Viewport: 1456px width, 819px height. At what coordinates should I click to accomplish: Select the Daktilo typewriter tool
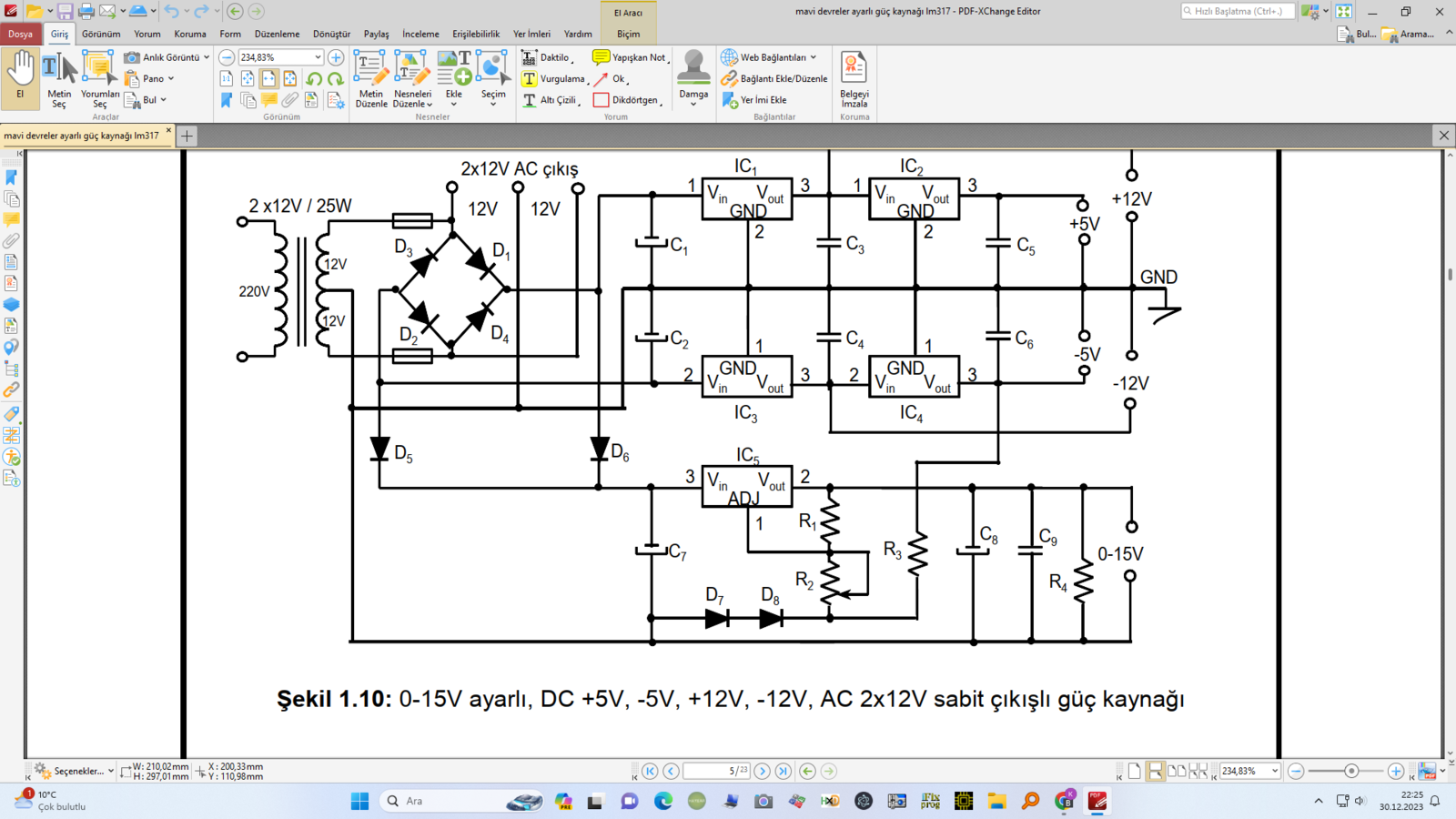(x=546, y=57)
